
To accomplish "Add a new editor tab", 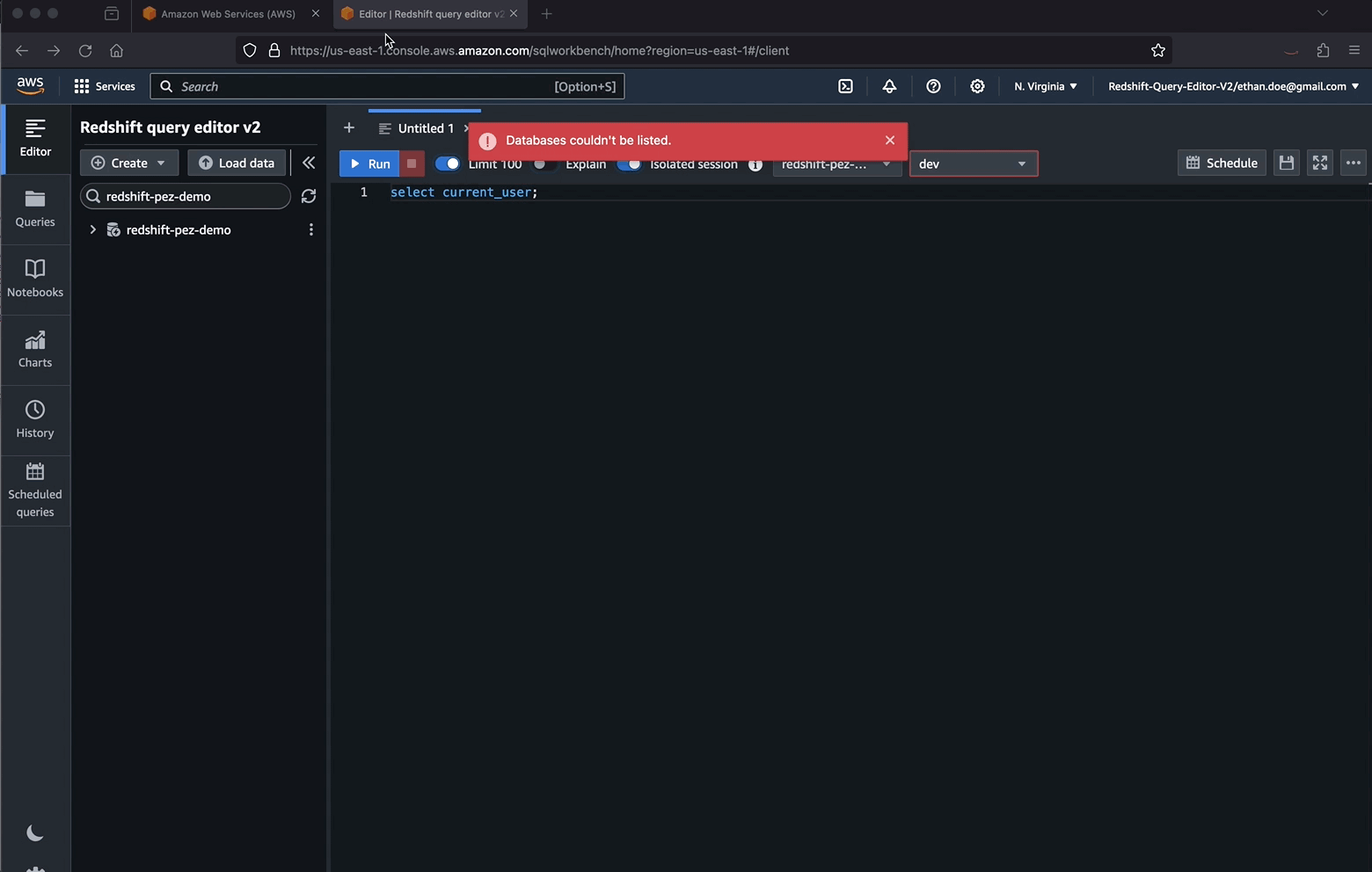I will click(x=349, y=128).
